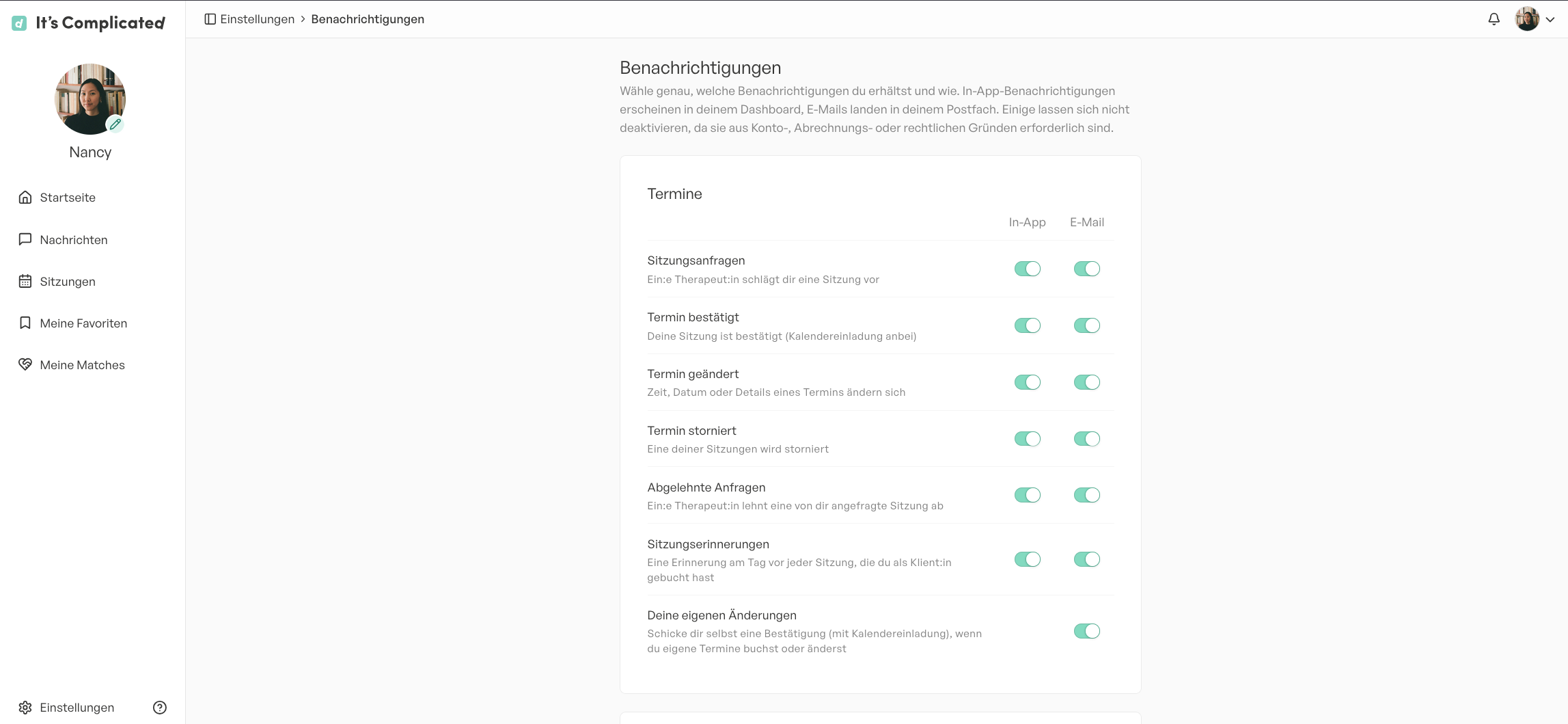
Task: Click Nancy's large profile picture
Action: (90, 99)
